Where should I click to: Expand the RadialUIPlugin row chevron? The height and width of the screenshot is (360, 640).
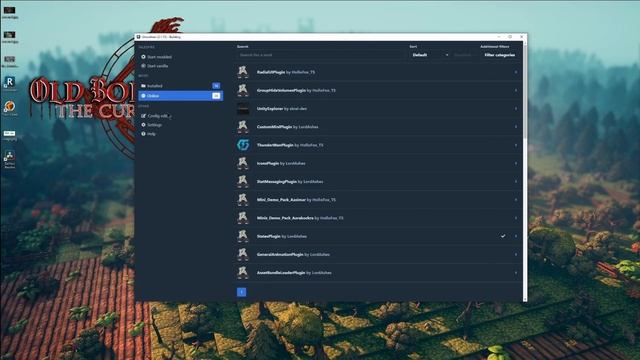pos(516,72)
